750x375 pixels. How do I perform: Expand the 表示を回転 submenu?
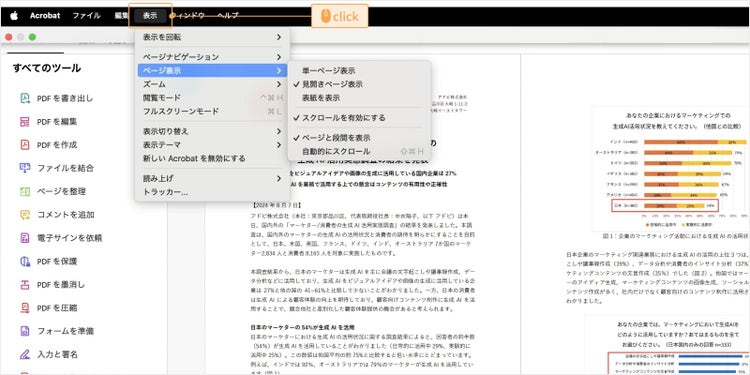pyautogui.click(x=212, y=37)
